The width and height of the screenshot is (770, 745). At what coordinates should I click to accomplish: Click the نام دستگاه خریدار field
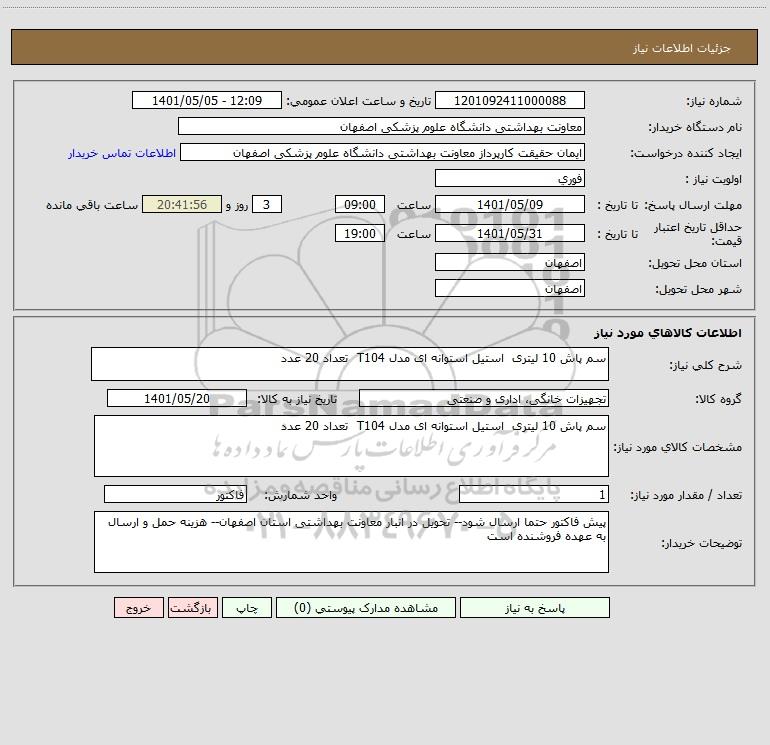pos(381,126)
